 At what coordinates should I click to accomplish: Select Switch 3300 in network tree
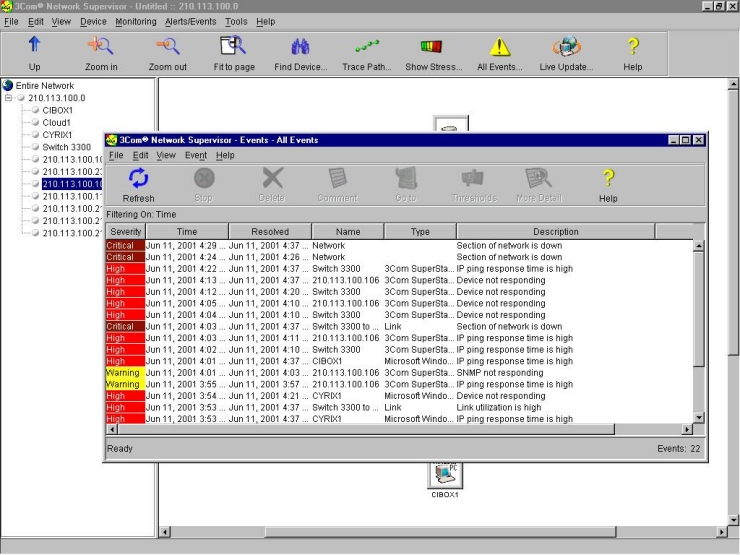[67, 147]
